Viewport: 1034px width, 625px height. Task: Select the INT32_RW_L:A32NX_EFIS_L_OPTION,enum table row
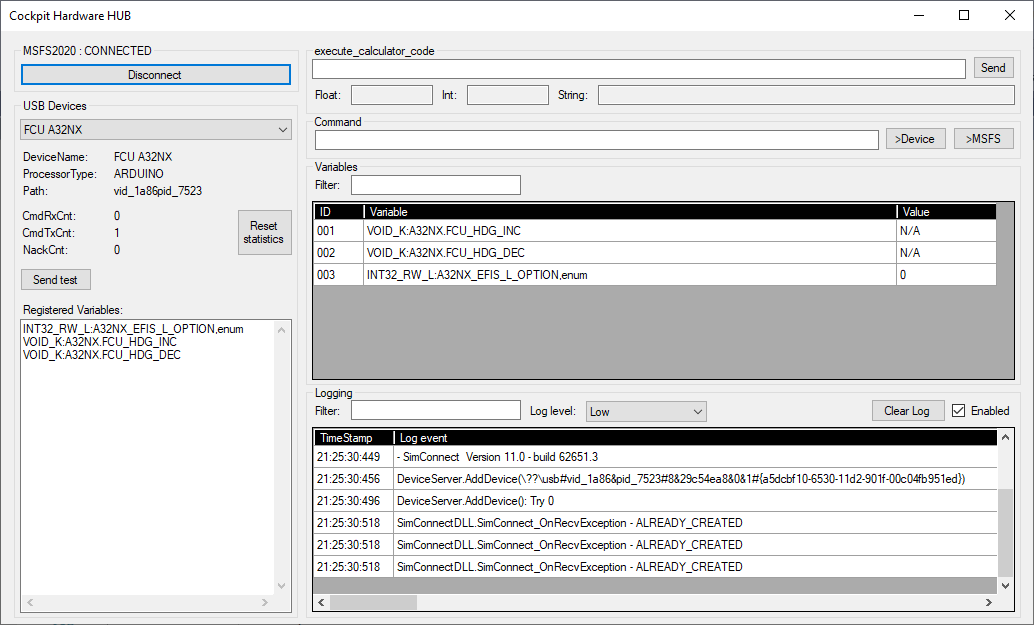coord(655,275)
